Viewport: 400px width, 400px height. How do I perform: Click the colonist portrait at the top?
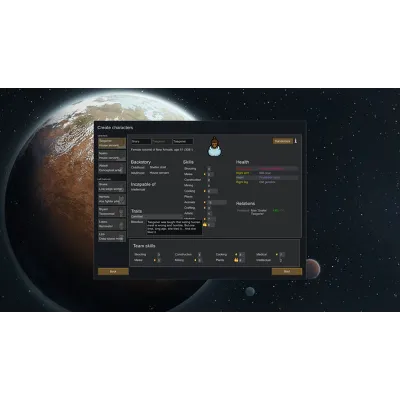pyautogui.click(x=215, y=146)
